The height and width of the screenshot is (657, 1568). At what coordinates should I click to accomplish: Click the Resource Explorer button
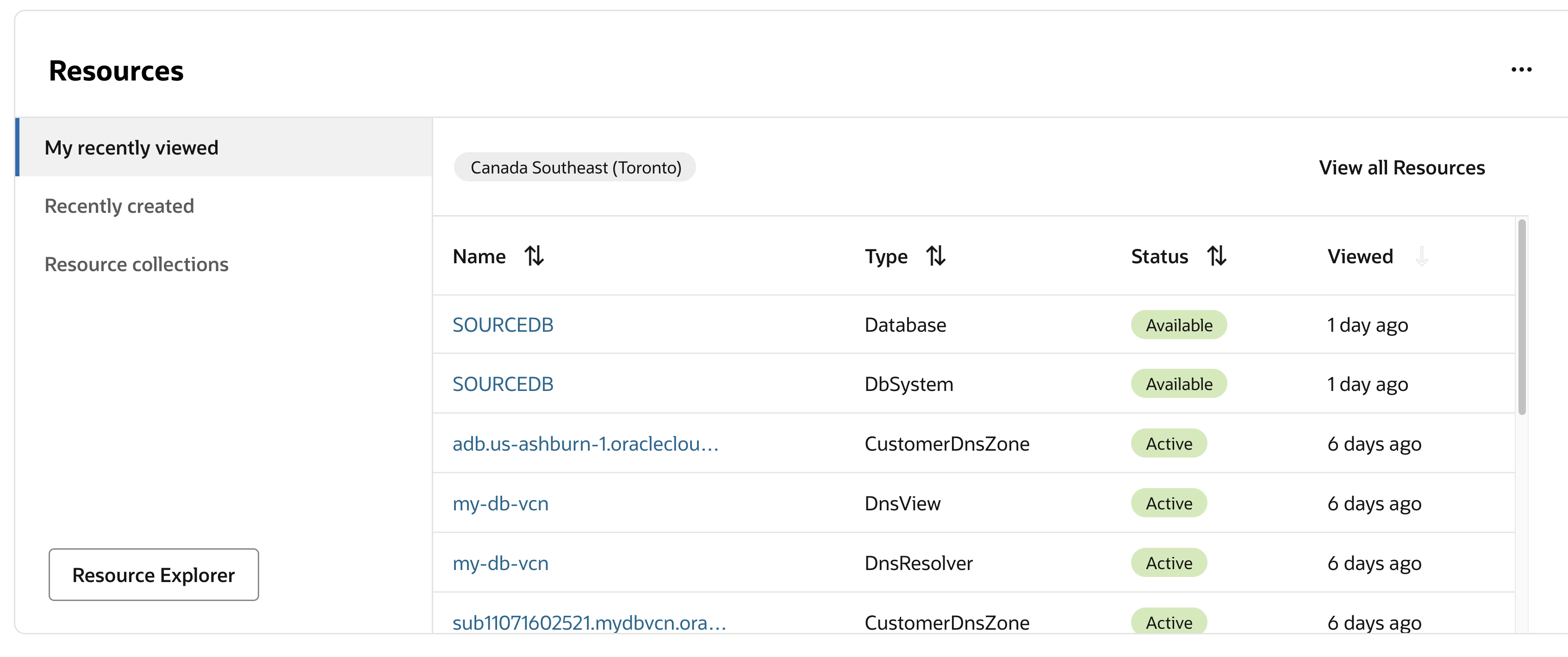[153, 575]
